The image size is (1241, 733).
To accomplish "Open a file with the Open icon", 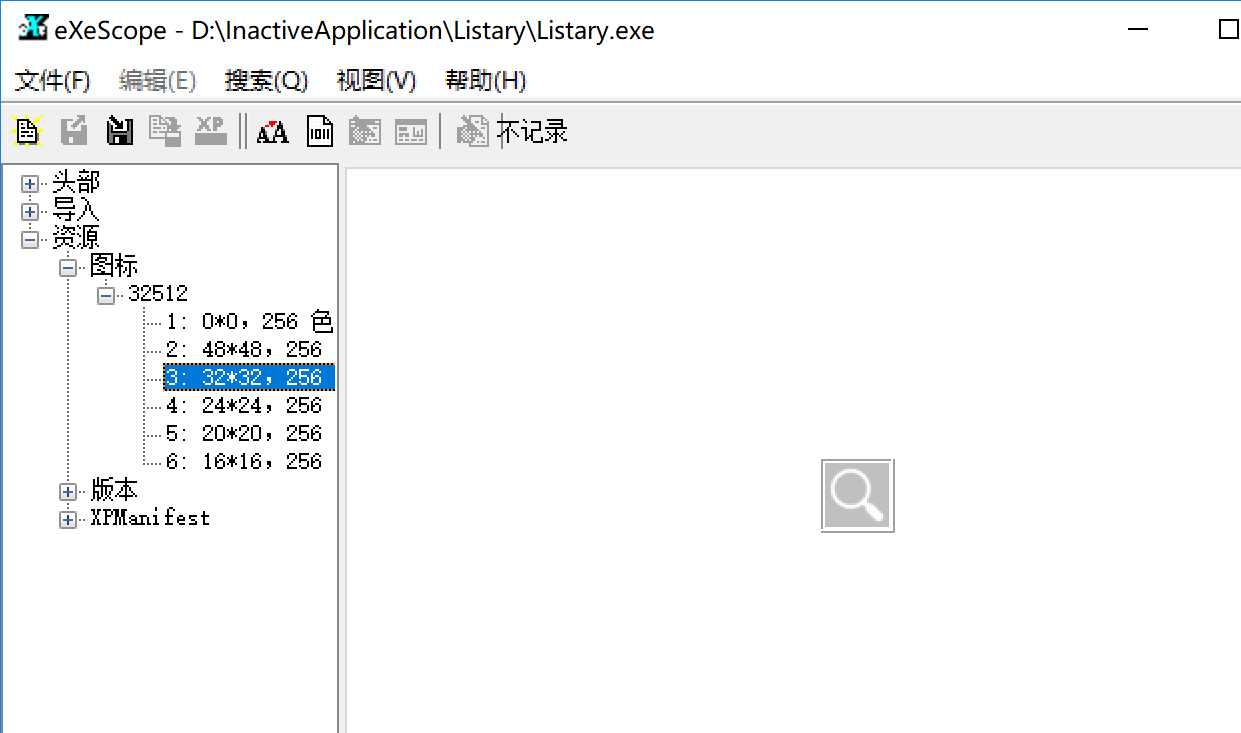I will point(26,130).
